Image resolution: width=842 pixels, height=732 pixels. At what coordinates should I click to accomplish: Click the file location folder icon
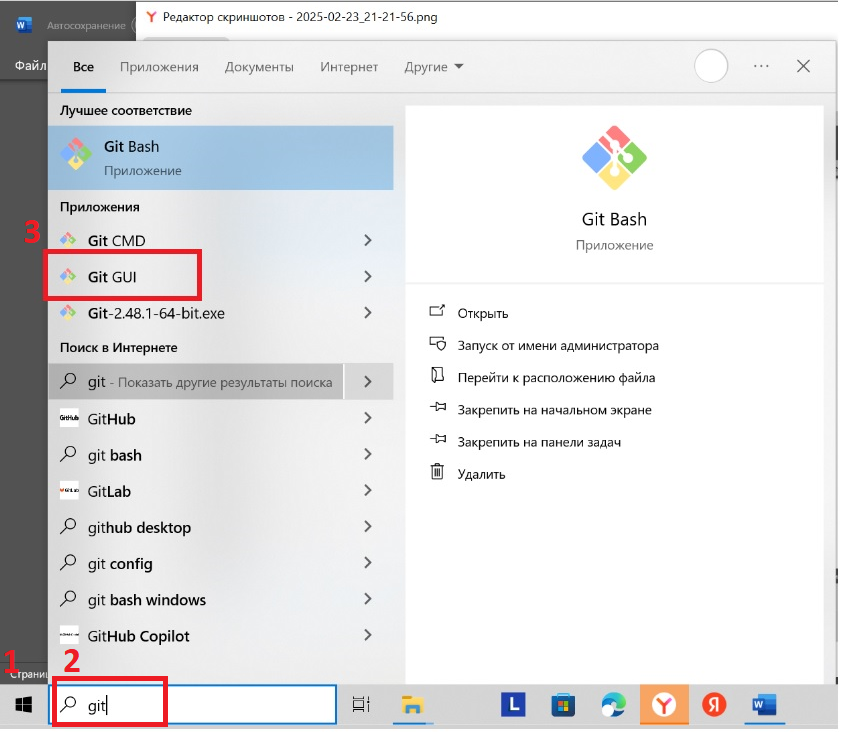[437, 375]
